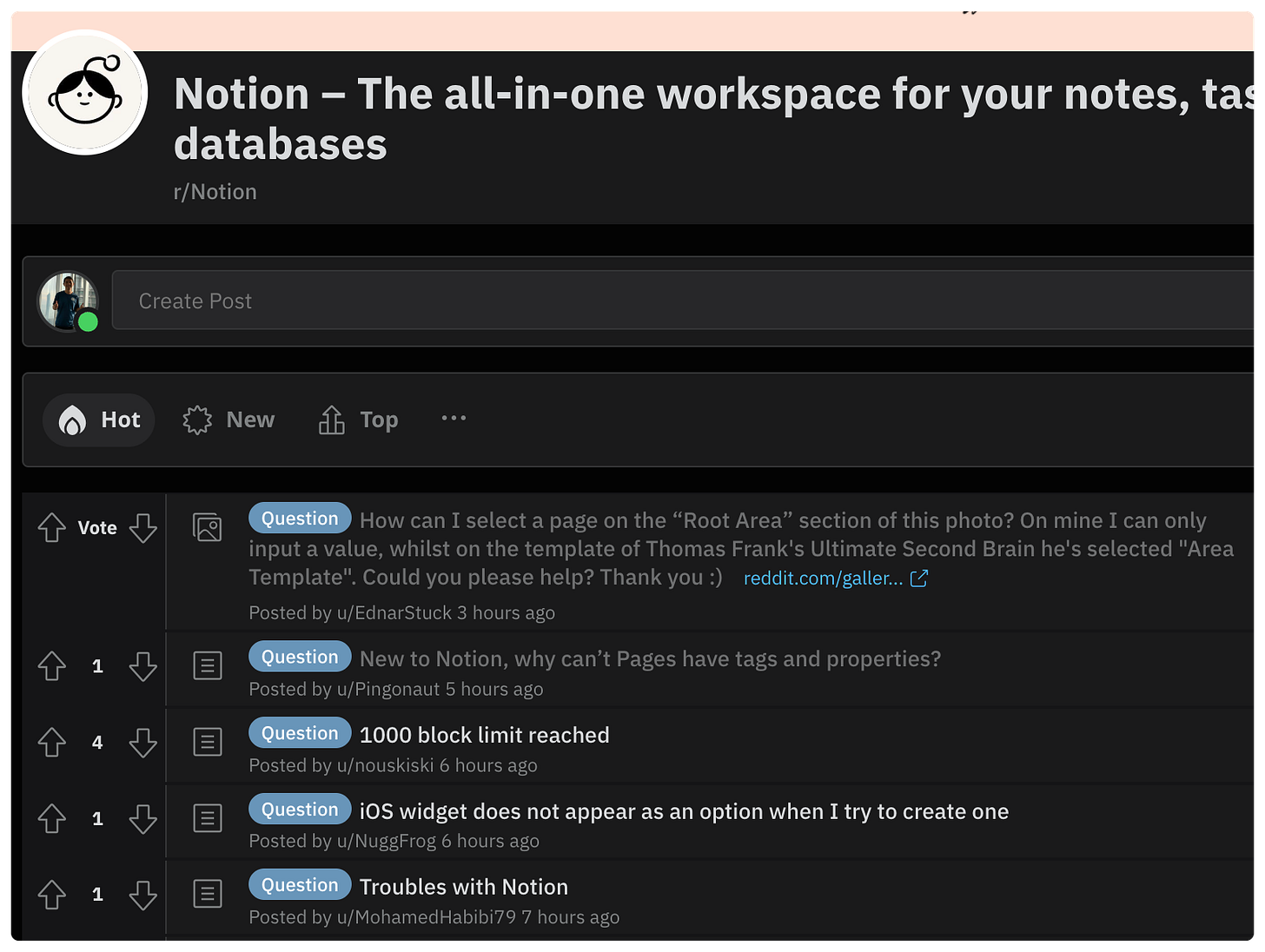Click the text post icon for Pages tags post

208,666
